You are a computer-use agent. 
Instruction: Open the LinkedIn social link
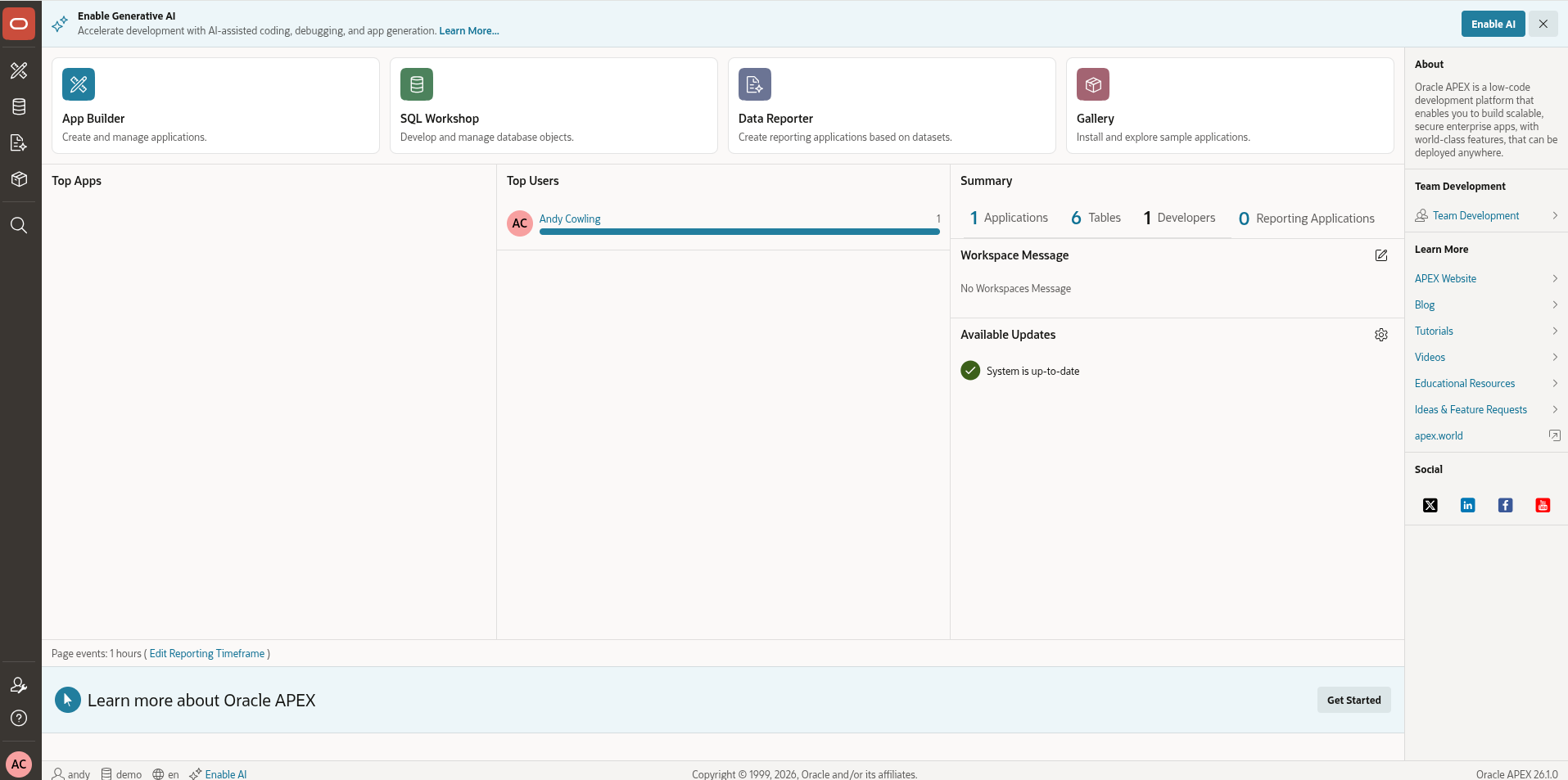[x=1468, y=505]
